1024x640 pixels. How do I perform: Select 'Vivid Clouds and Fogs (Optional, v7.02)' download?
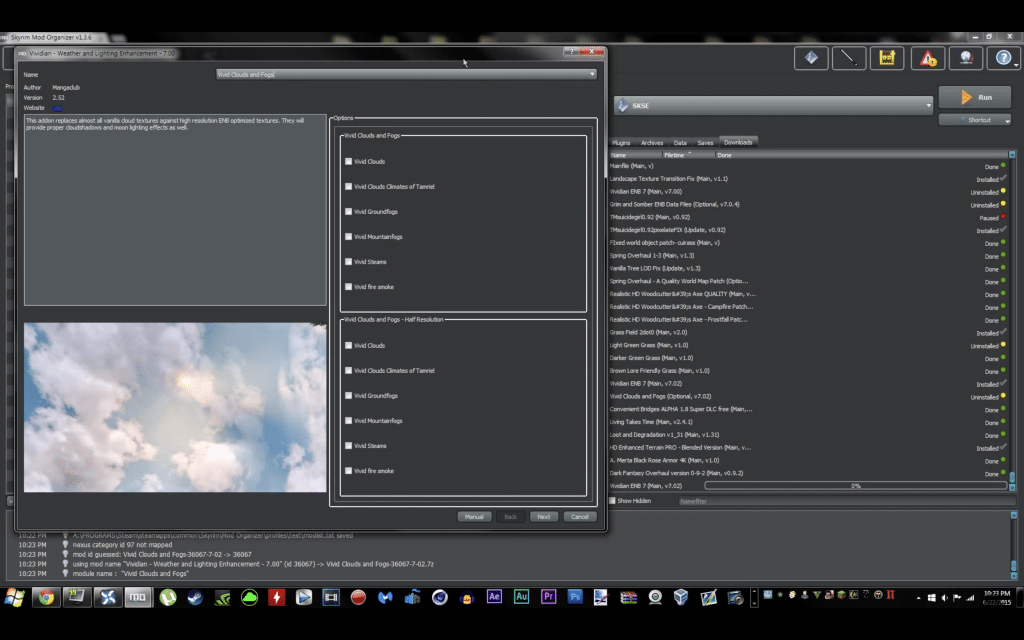[x=808, y=396]
